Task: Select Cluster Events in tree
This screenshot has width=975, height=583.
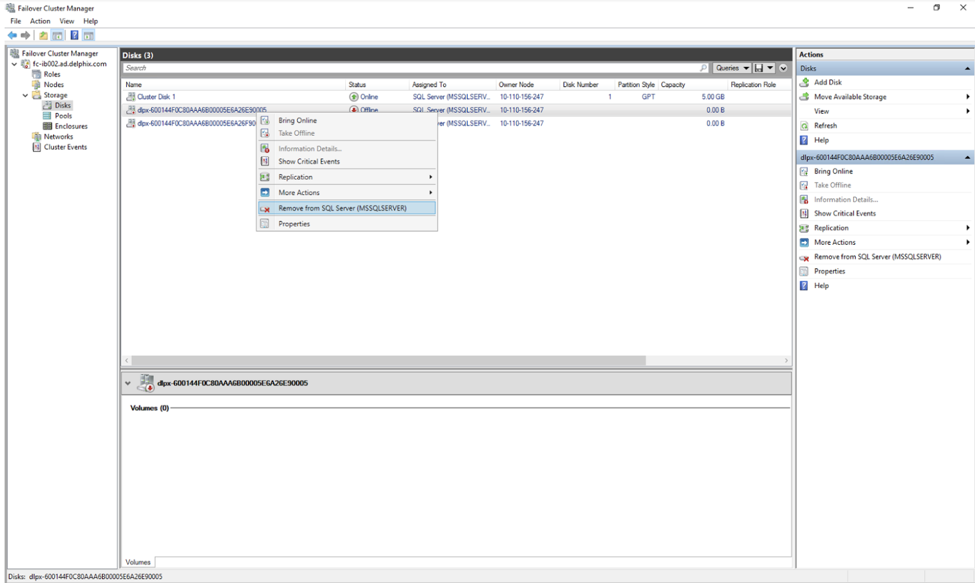Action: coord(65,147)
